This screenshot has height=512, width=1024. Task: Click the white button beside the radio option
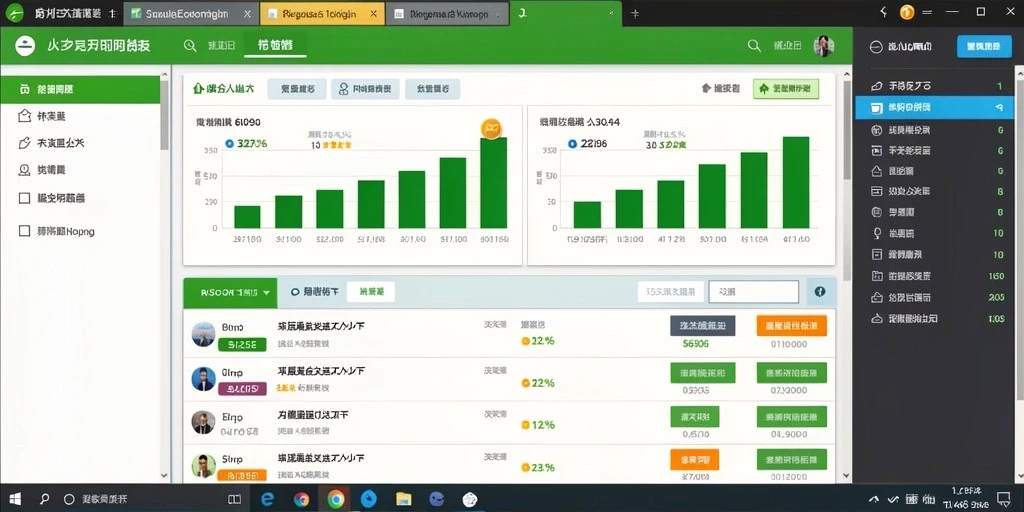click(370, 292)
